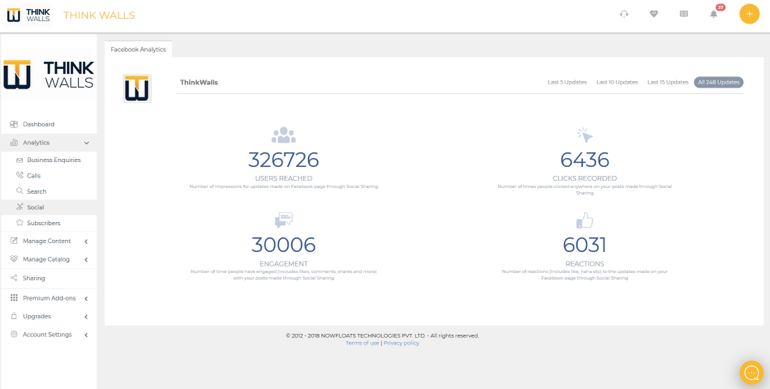Select Last 10 Updates filter

[x=617, y=83]
